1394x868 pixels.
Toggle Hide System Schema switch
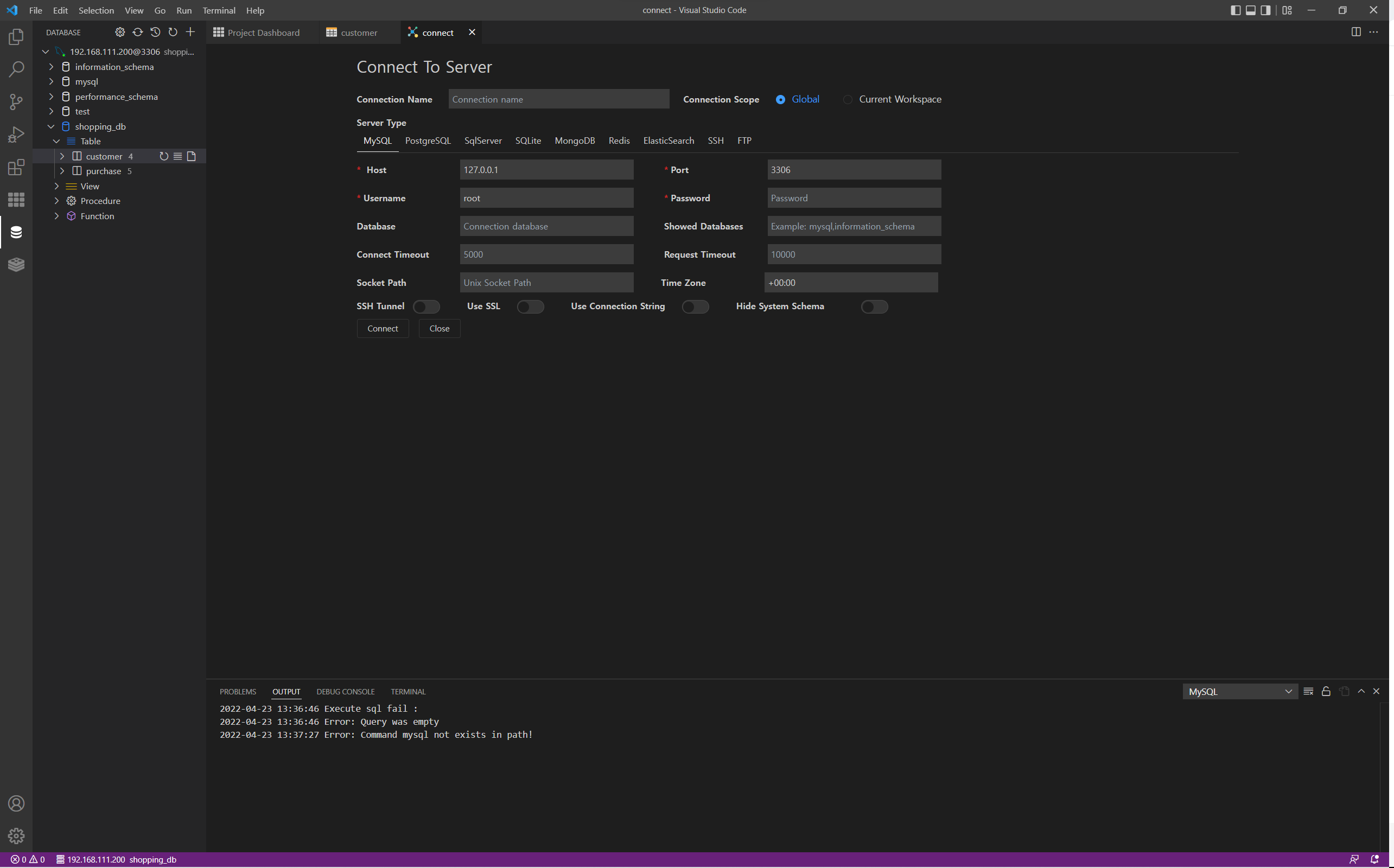tap(874, 307)
